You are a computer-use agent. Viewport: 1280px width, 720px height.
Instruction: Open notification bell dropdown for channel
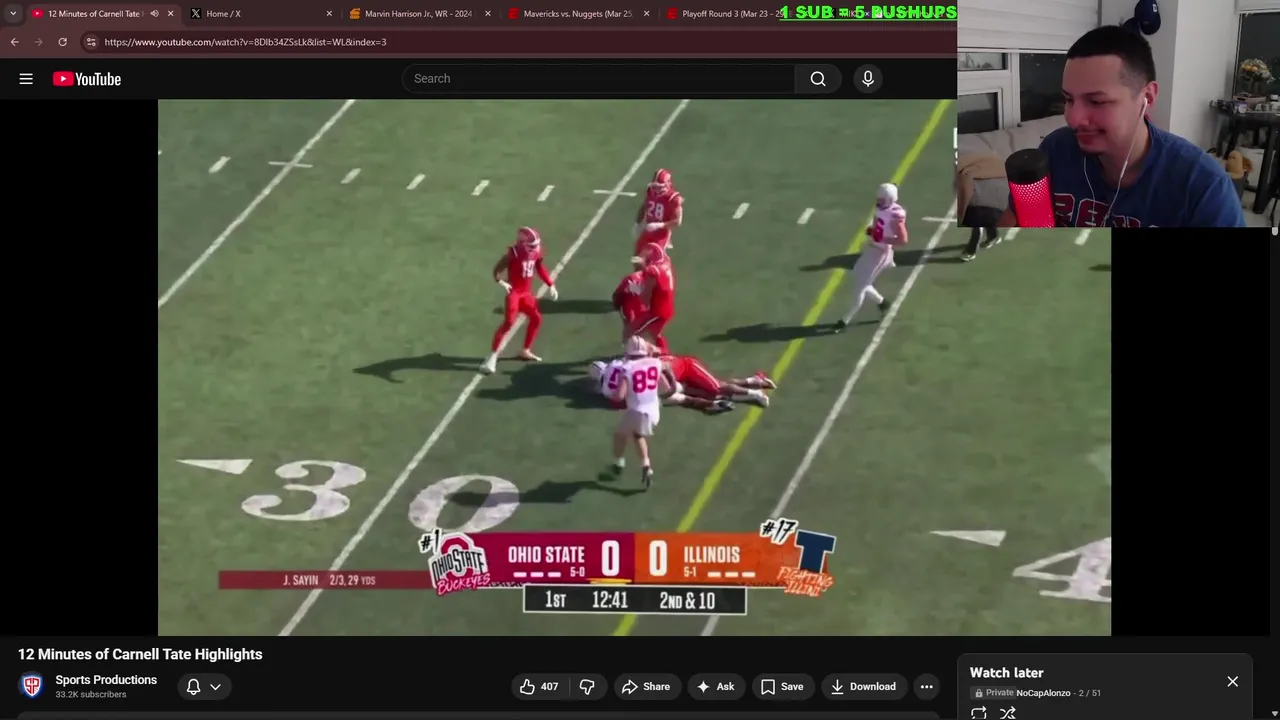pos(203,687)
